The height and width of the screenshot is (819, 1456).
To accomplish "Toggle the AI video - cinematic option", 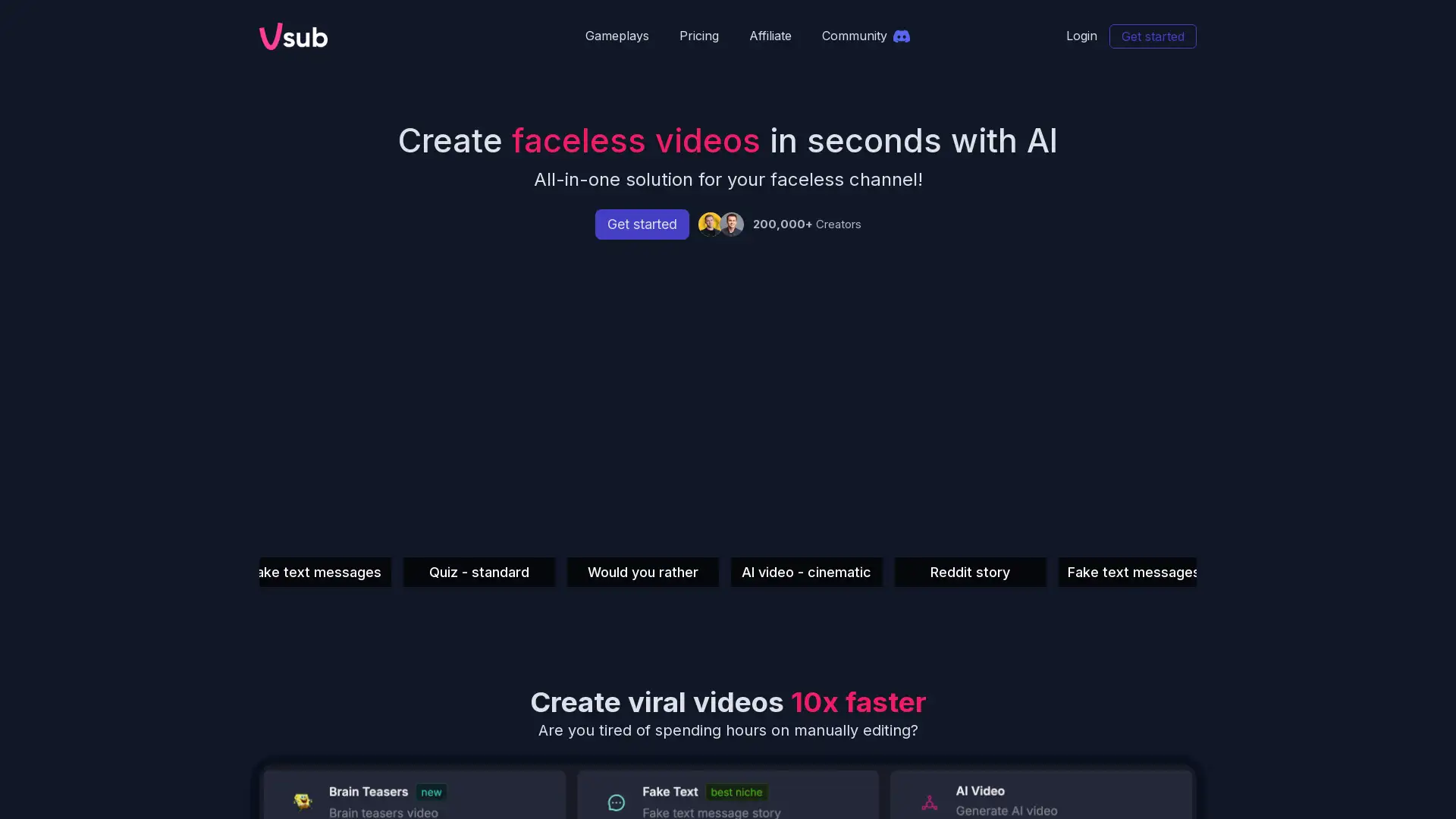I will click(x=805, y=571).
